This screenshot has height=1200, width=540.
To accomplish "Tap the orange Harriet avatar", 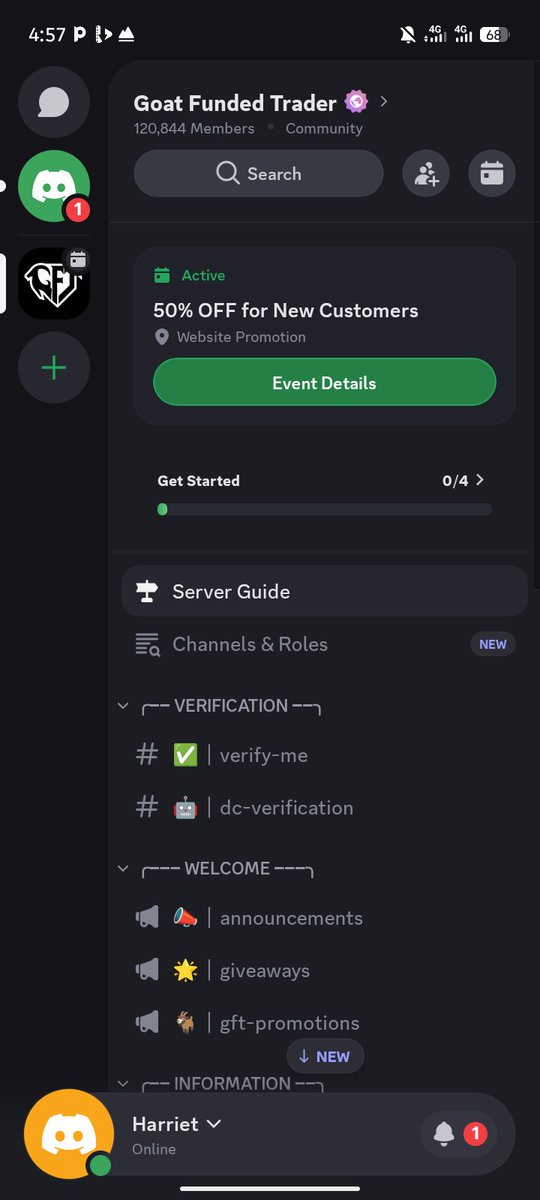I will 69,1134.
